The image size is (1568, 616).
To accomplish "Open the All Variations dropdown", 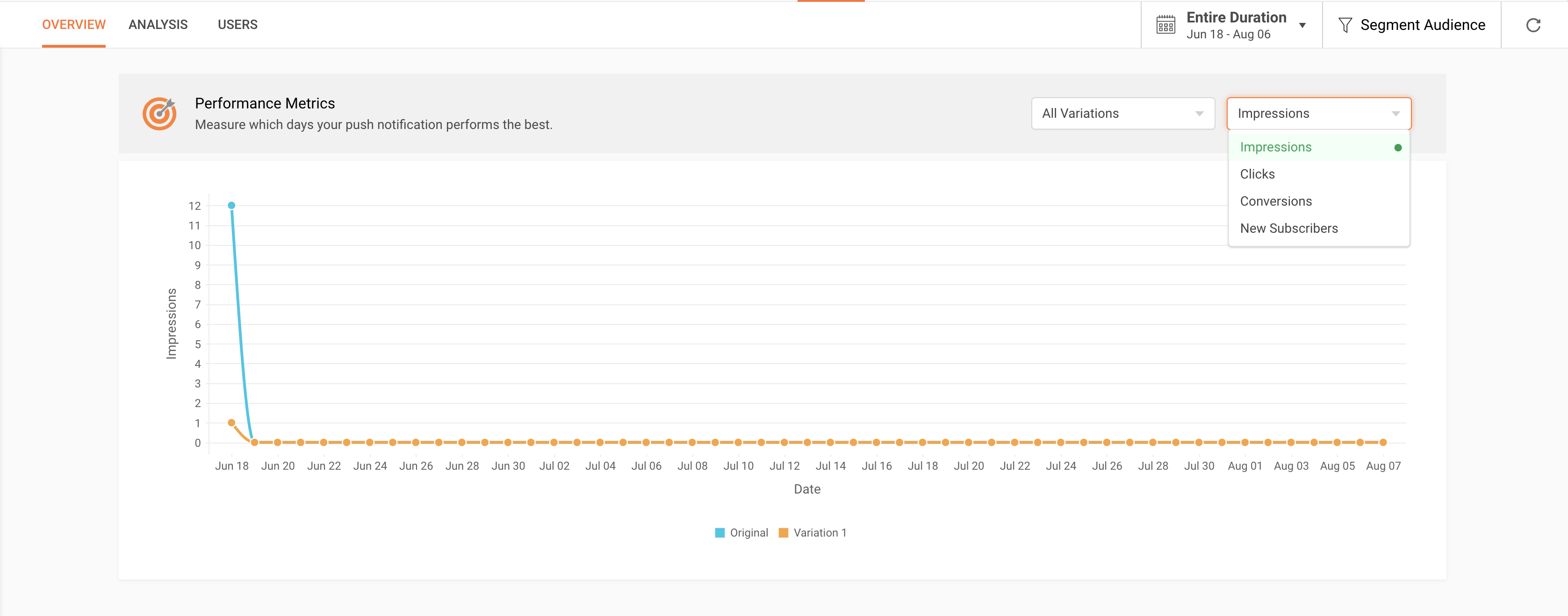I will (1122, 113).
